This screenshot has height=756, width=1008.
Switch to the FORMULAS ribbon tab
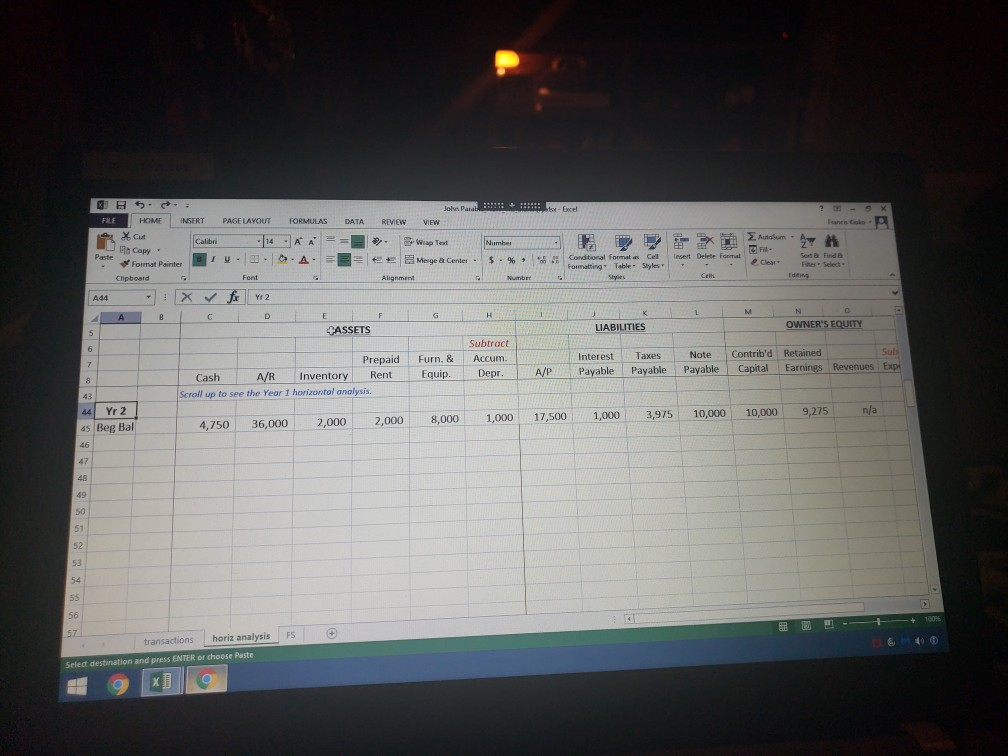click(x=308, y=221)
